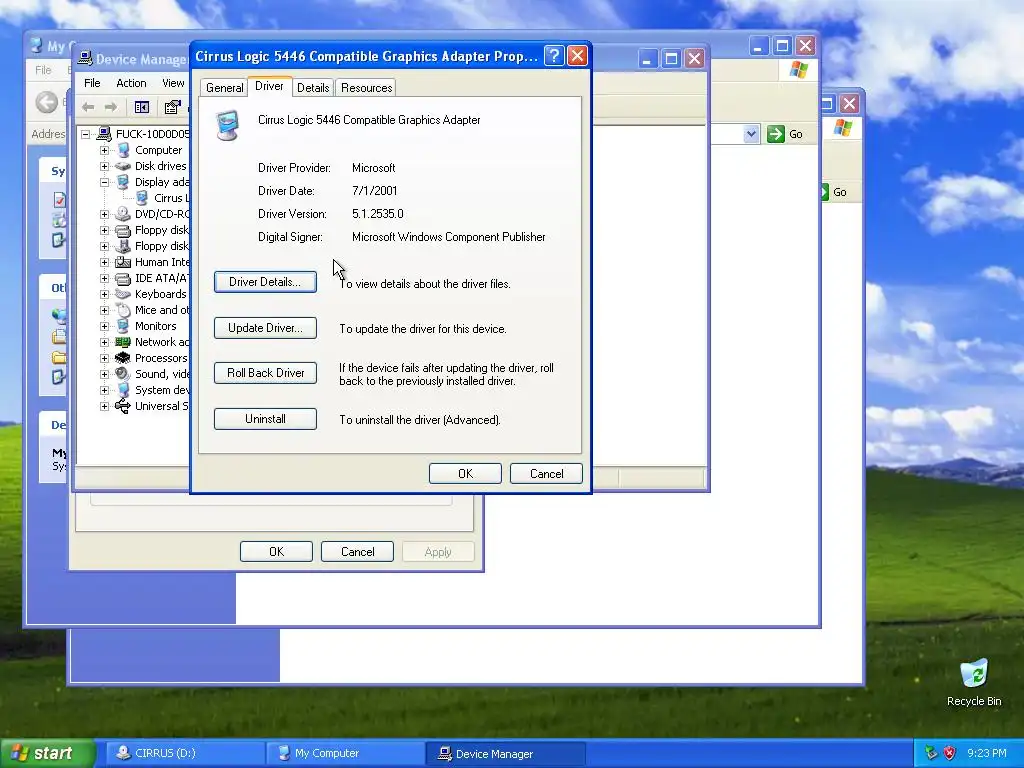Click Device Manager back arrow toolbar icon
The height and width of the screenshot is (768, 1024).
(88, 107)
